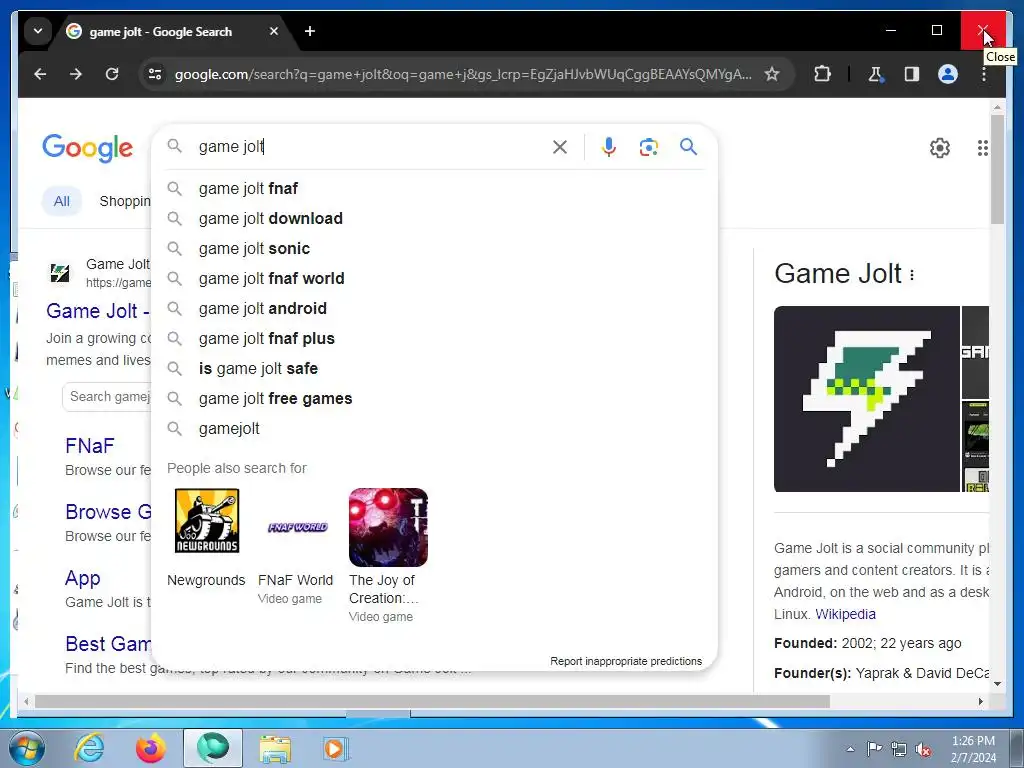Bookmark this page with the star icon

click(x=772, y=74)
